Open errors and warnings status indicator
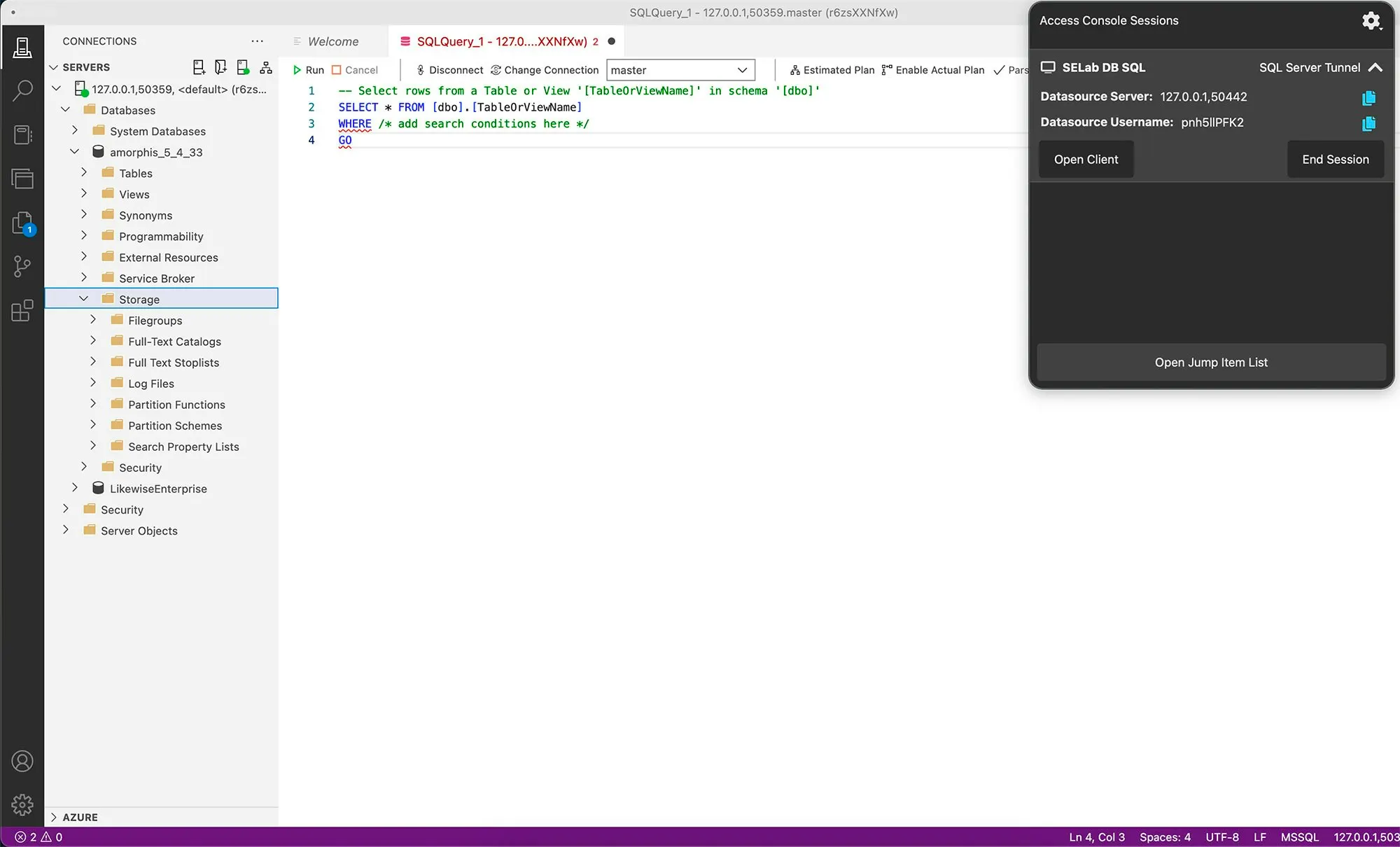Image resolution: width=1400 pixels, height=847 pixels. pos(38,837)
